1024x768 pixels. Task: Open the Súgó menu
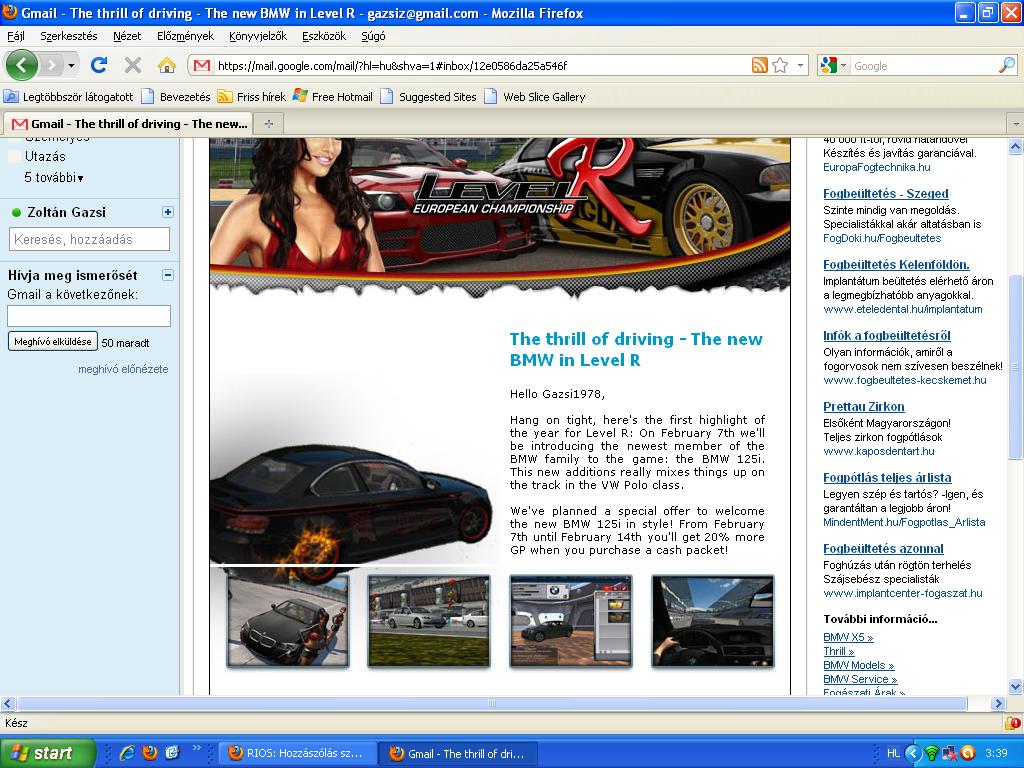point(374,36)
